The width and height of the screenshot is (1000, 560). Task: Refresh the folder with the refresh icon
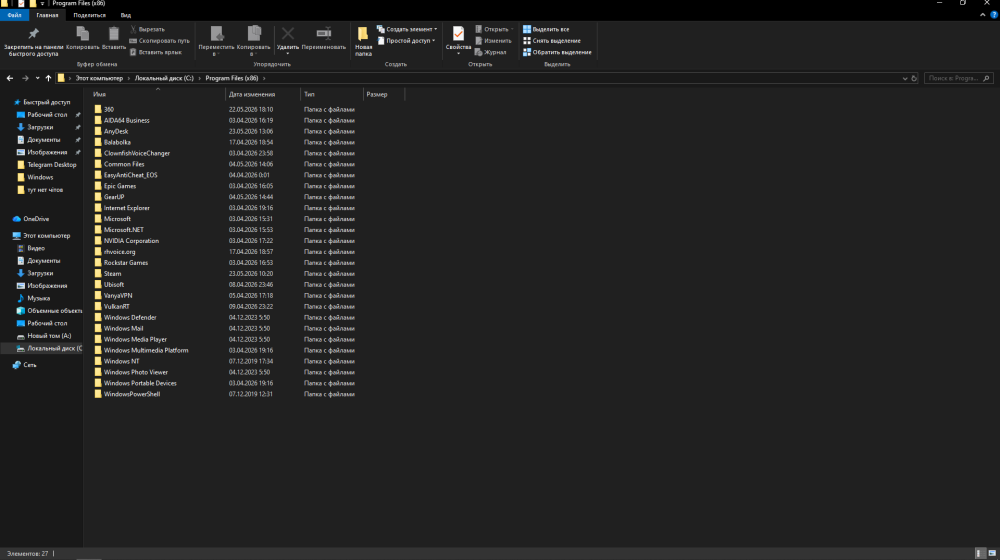(x=914, y=78)
